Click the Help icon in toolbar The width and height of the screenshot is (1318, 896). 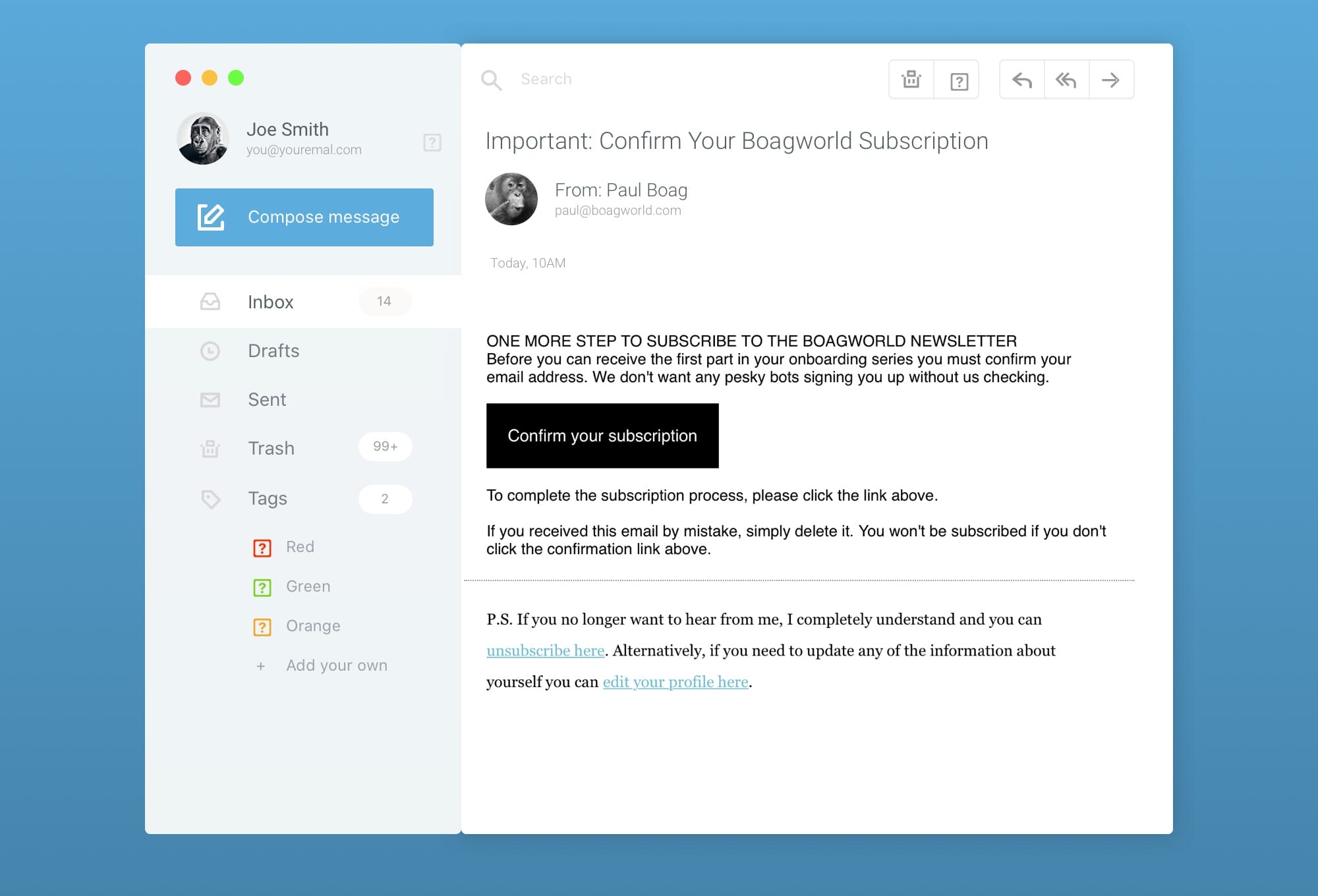[x=957, y=79]
